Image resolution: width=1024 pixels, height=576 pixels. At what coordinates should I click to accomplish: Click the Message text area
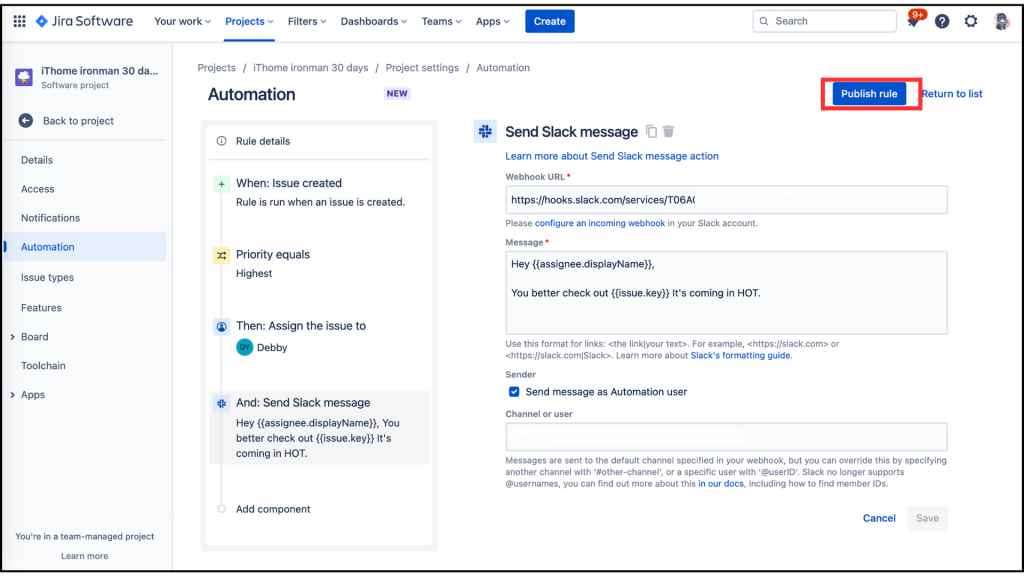coord(726,293)
